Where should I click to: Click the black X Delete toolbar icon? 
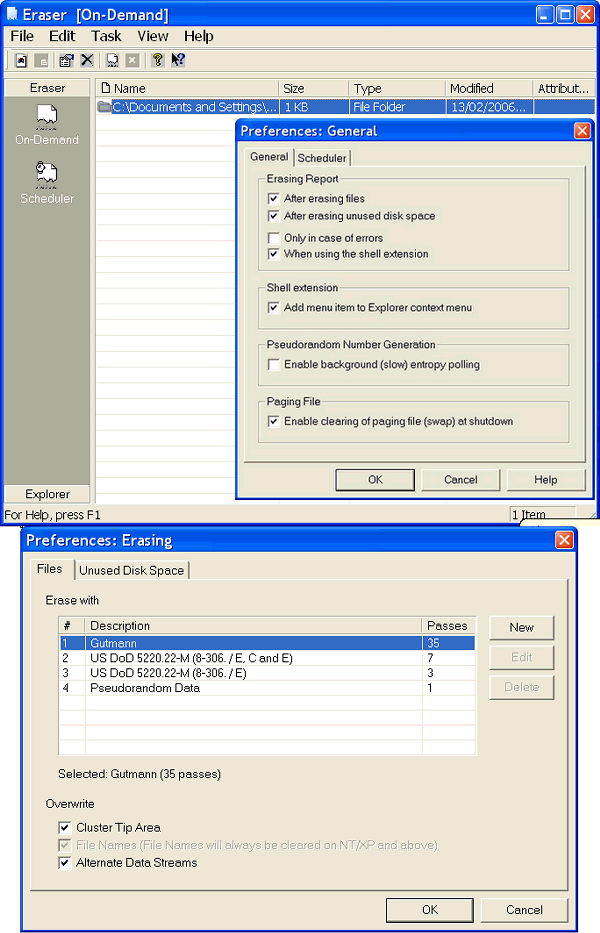tap(87, 60)
